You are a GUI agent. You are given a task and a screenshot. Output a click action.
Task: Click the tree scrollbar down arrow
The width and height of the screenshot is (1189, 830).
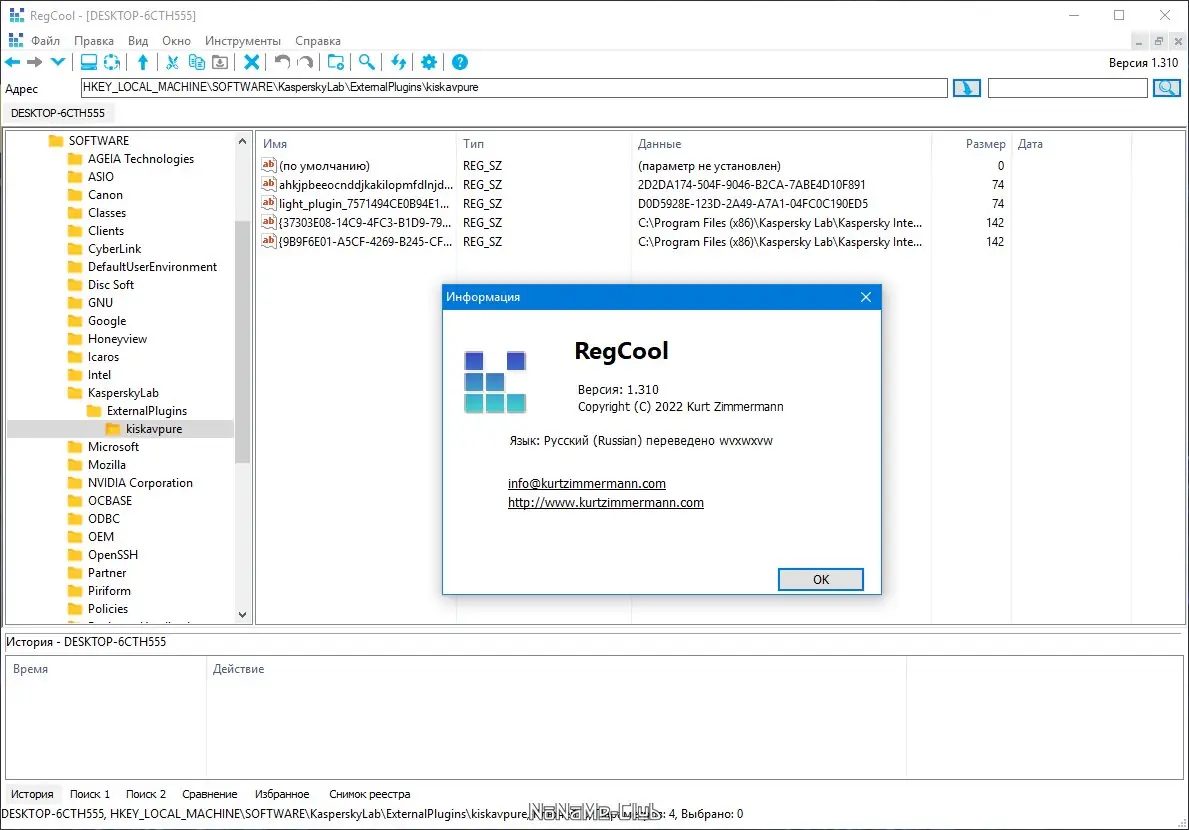coord(243,615)
